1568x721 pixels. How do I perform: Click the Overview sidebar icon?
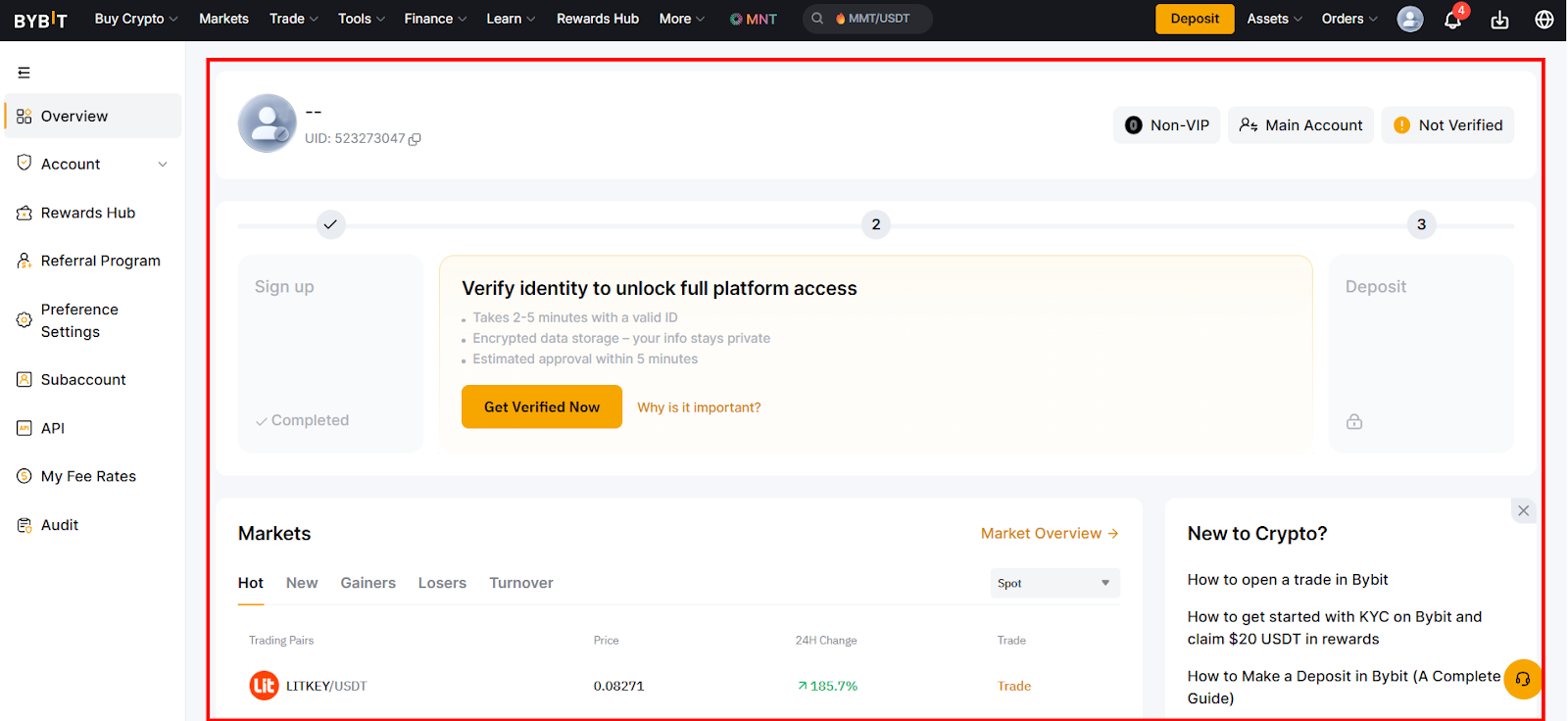(x=24, y=117)
